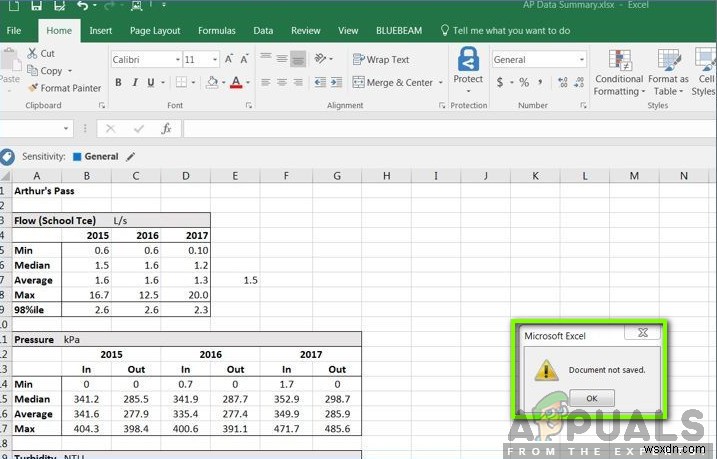The height and width of the screenshot is (459, 717).
Task: Toggle Bold formatting
Action: [x=118, y=82]
